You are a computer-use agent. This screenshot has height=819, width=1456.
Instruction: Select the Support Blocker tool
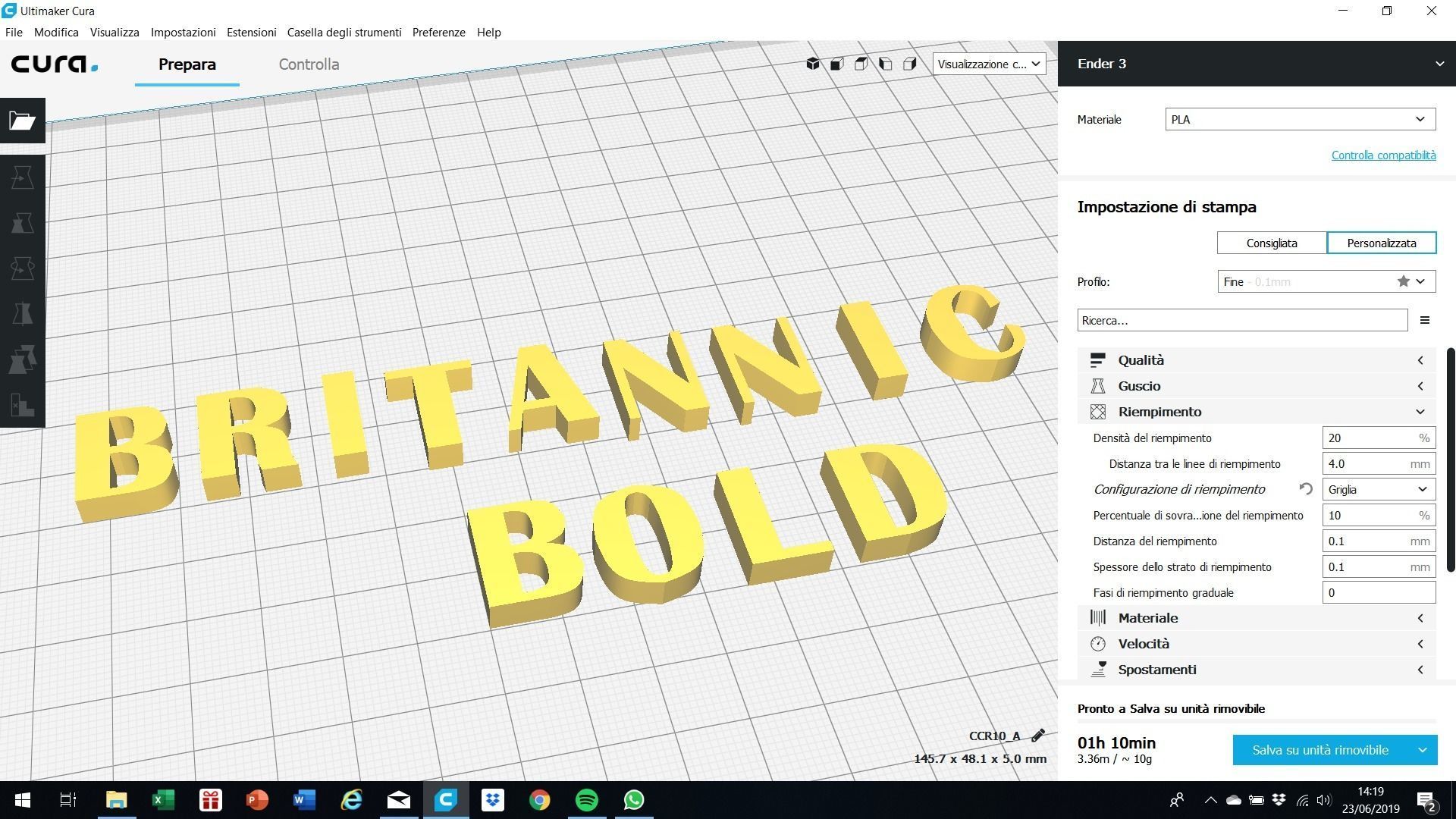point(22,405)
